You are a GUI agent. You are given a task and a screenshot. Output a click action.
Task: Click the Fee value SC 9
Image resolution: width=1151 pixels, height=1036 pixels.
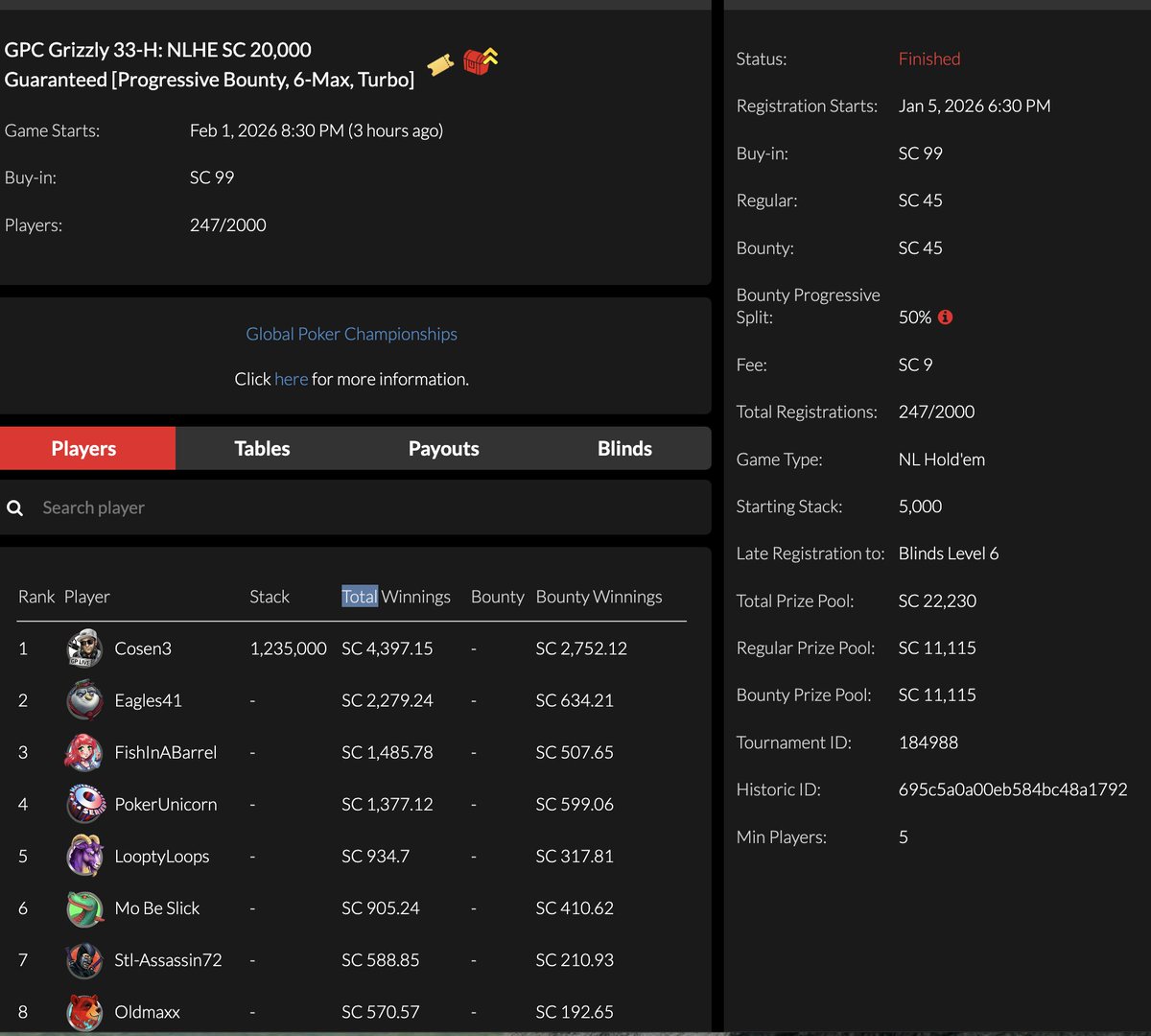coord(915,365)
